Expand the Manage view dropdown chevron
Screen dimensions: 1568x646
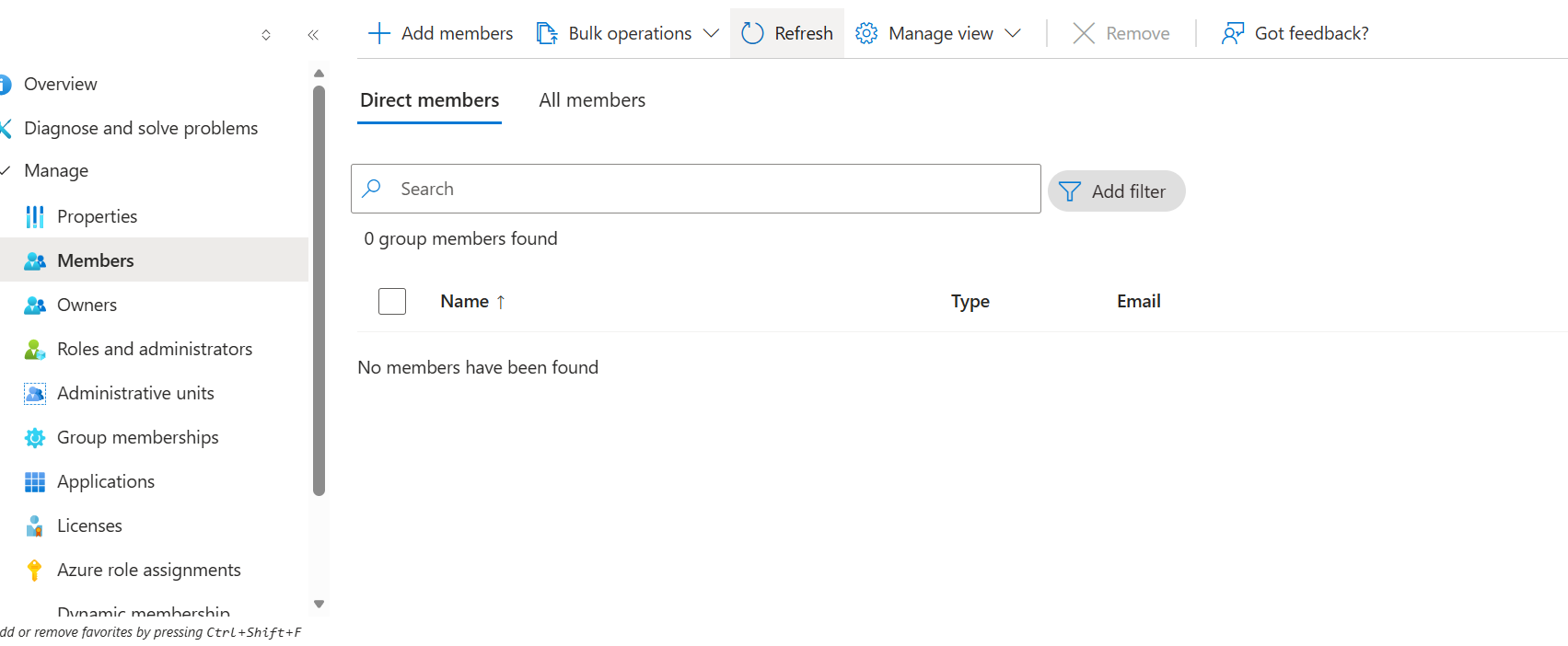click(1013, 34)
